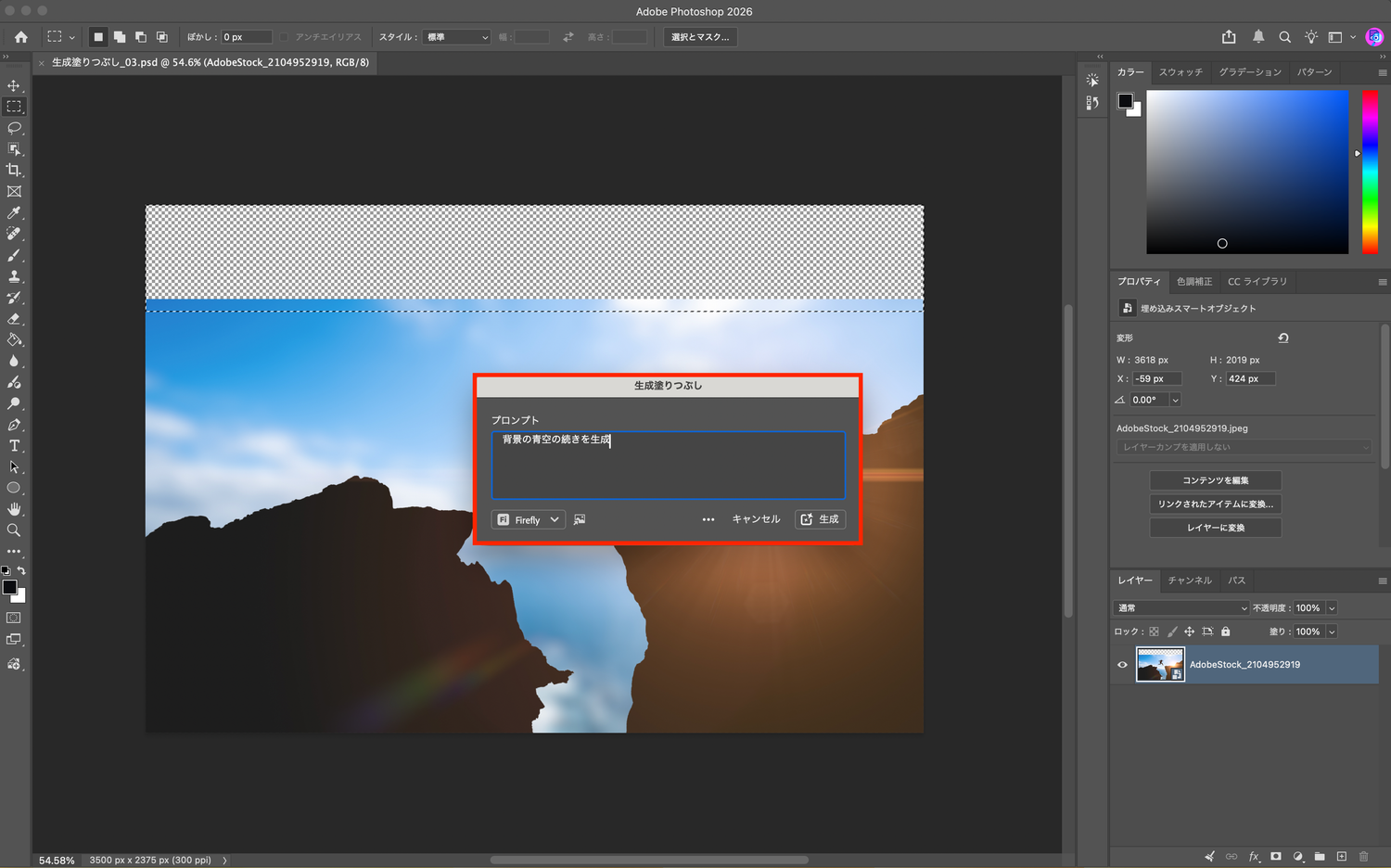Select the Horizontal Type tool
Screen dimensions: 1391x868
pyautogui.click(x=14, y=446)
